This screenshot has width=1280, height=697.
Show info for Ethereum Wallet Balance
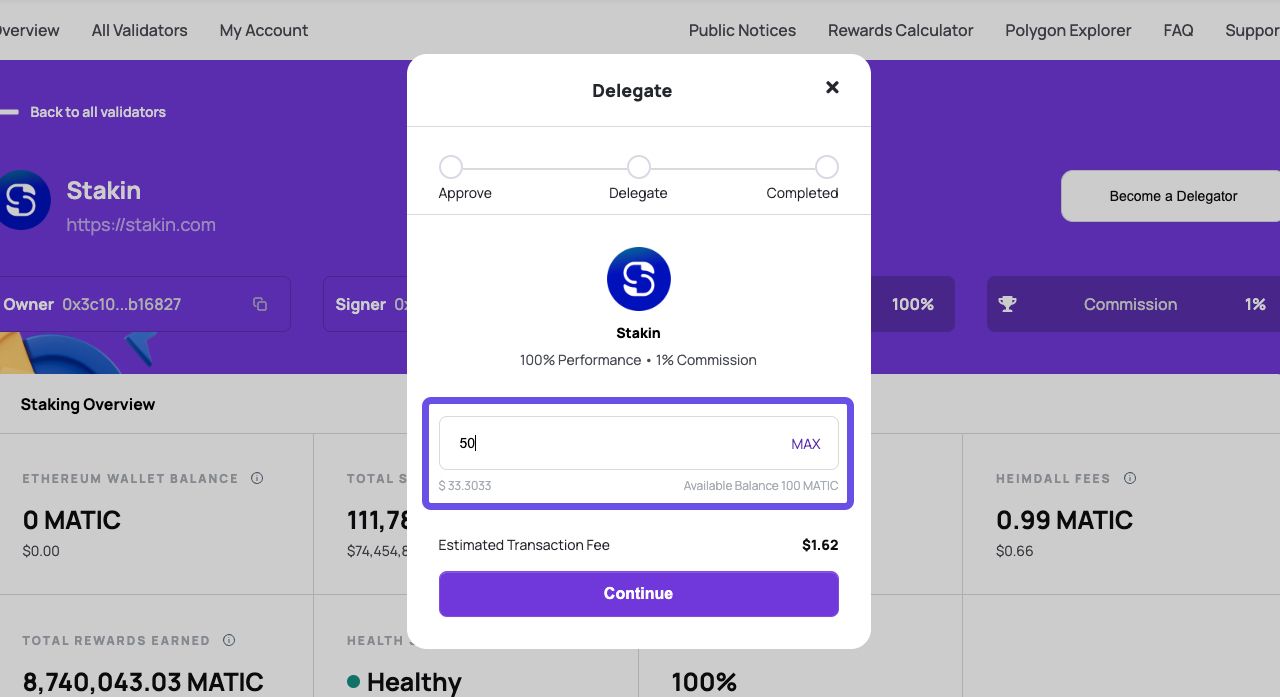click(x=257, y=478)
